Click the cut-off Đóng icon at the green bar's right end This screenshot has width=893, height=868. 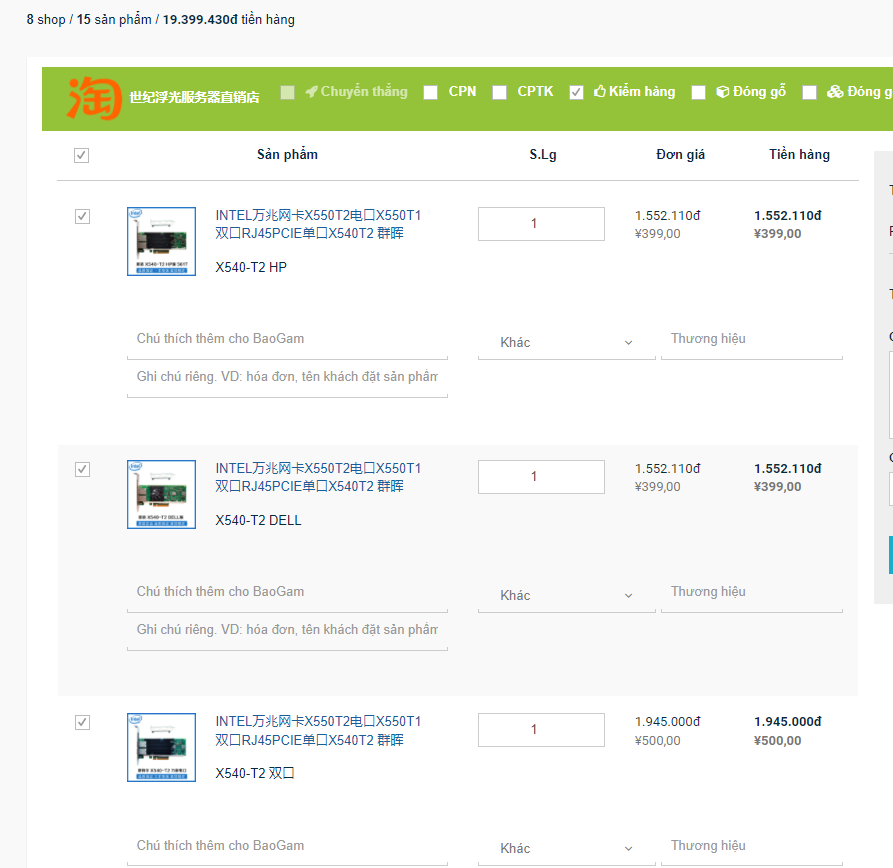click(x=835, y=92)
